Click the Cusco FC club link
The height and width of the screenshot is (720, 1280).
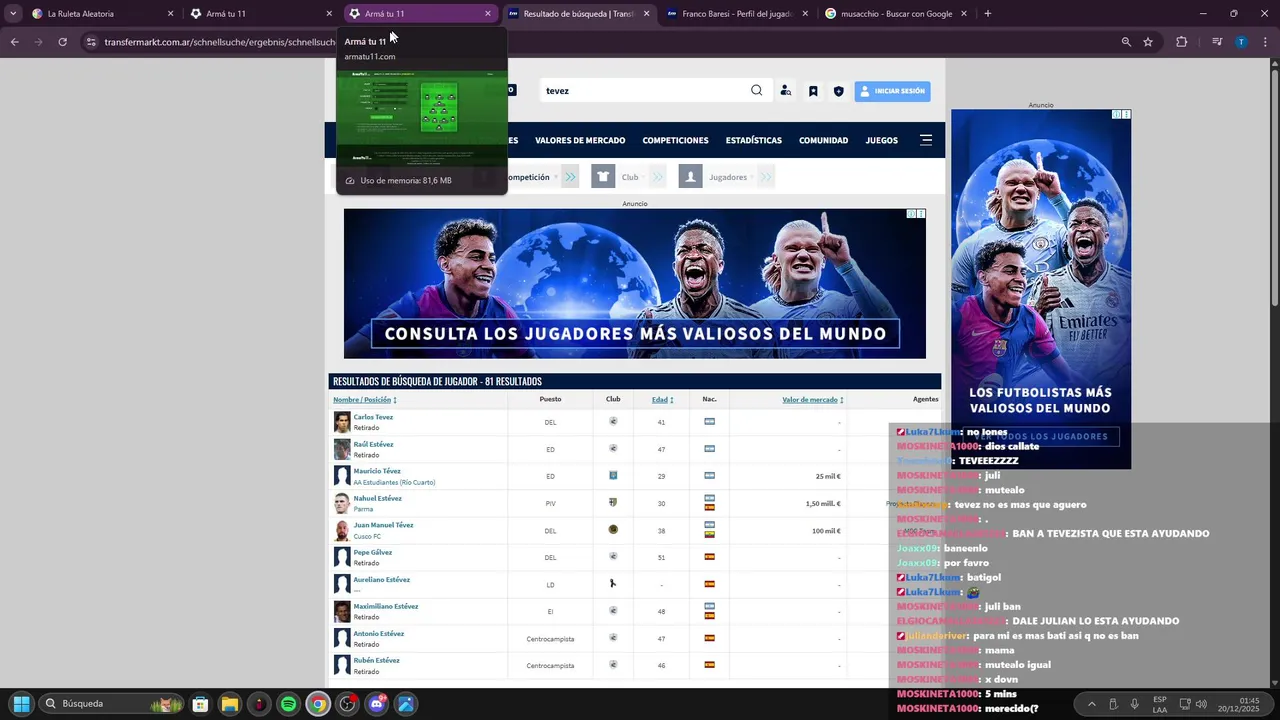tap(367, 536)
